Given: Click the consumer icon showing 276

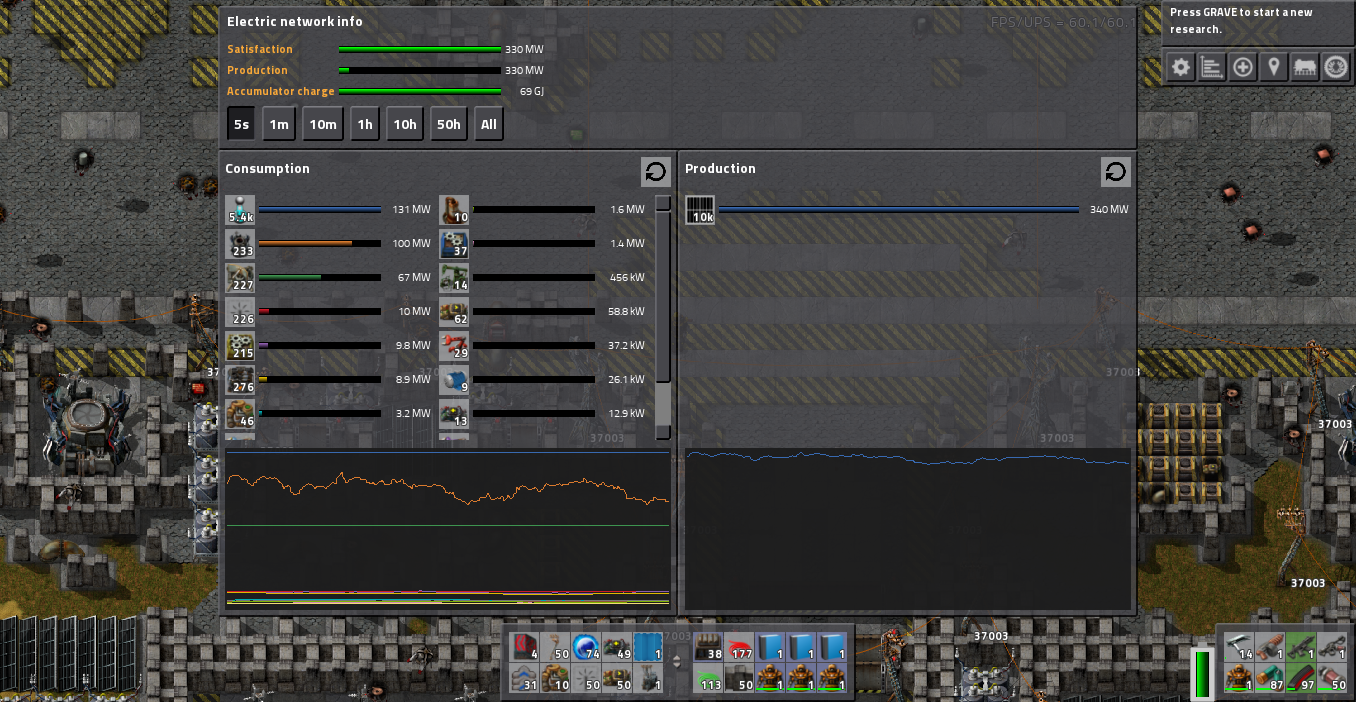Looking at the screenshot, I should pos(240,380).
